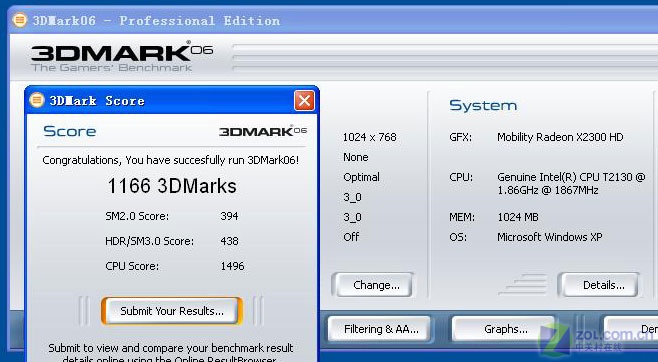Click the OS: label
The image size is (658, 362).
click(x=457, y=237)
